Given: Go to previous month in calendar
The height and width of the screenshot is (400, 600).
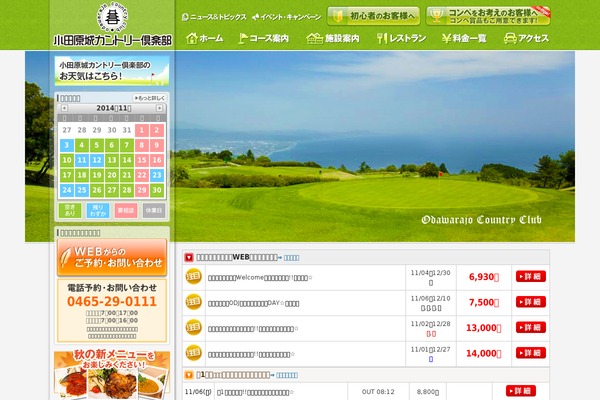Looking at the screenshot, I should pos(64,108).
